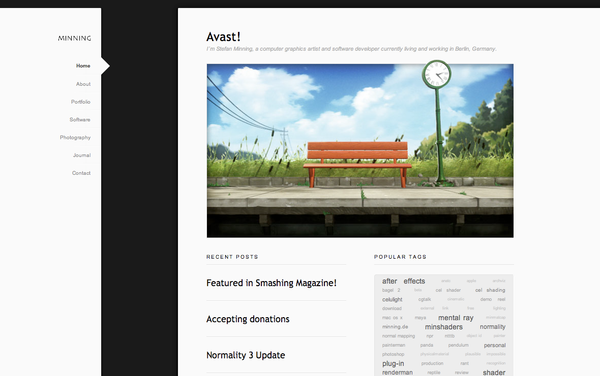
Task: Select the 'photoshop' tag
Action: click(x=393, y=355)
